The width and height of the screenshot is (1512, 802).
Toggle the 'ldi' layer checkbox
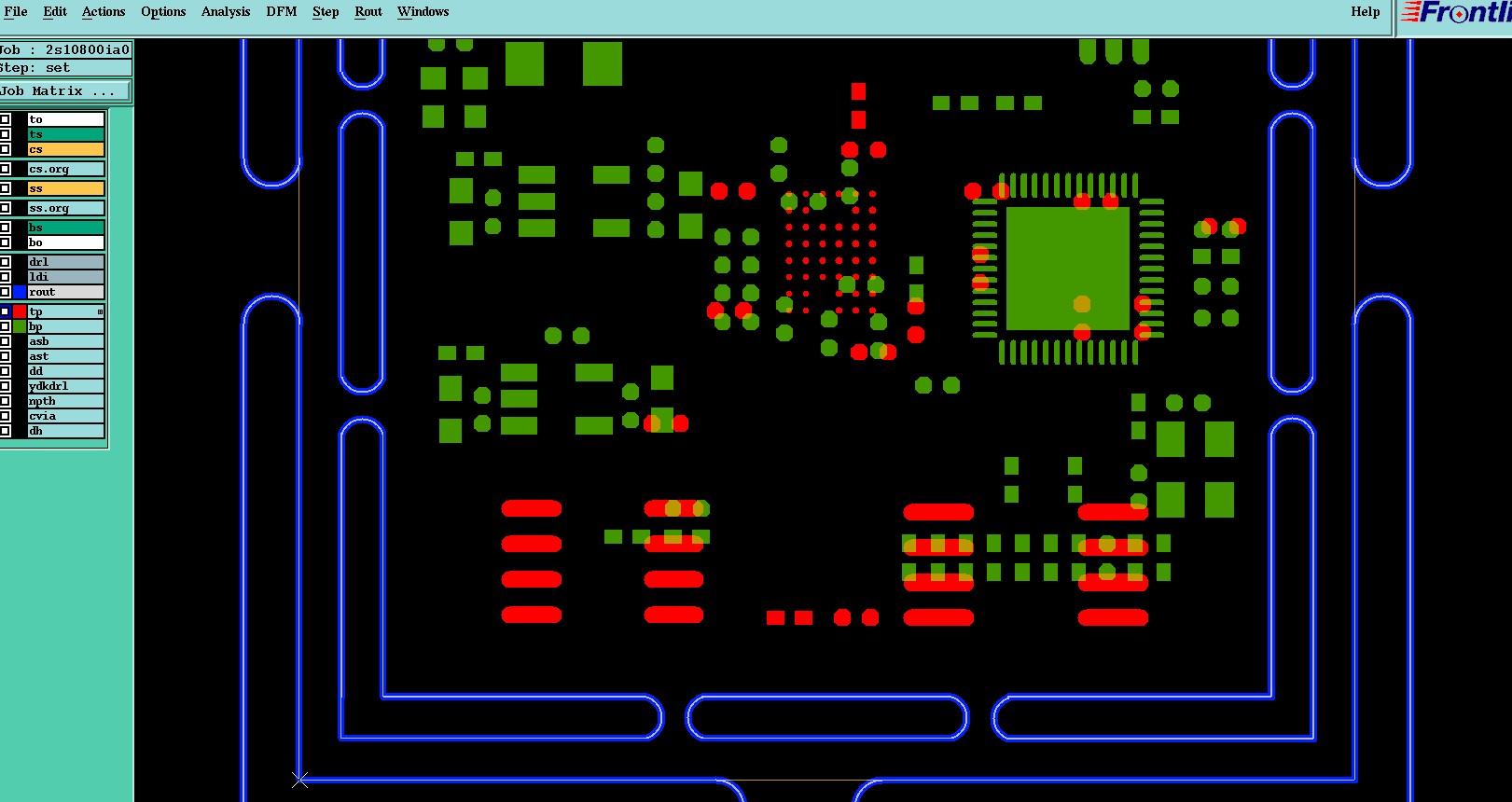[x=5, y=277]
